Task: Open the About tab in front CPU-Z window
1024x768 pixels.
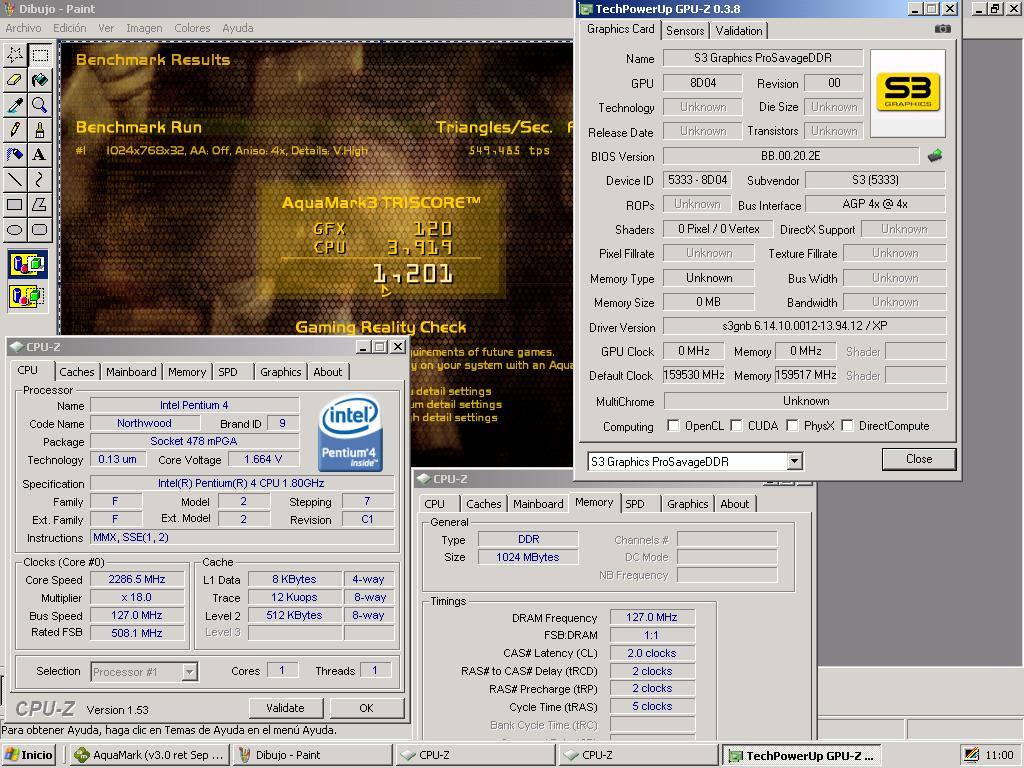Action: (x=327, y=372)
